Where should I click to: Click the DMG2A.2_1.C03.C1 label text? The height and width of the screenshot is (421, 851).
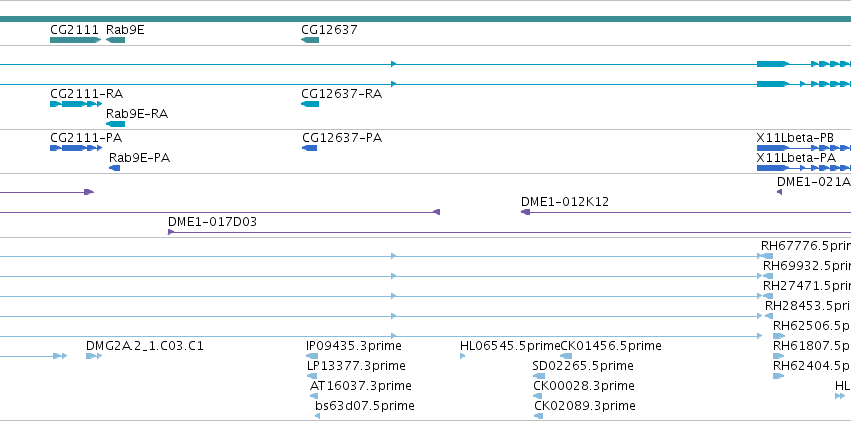145,346
